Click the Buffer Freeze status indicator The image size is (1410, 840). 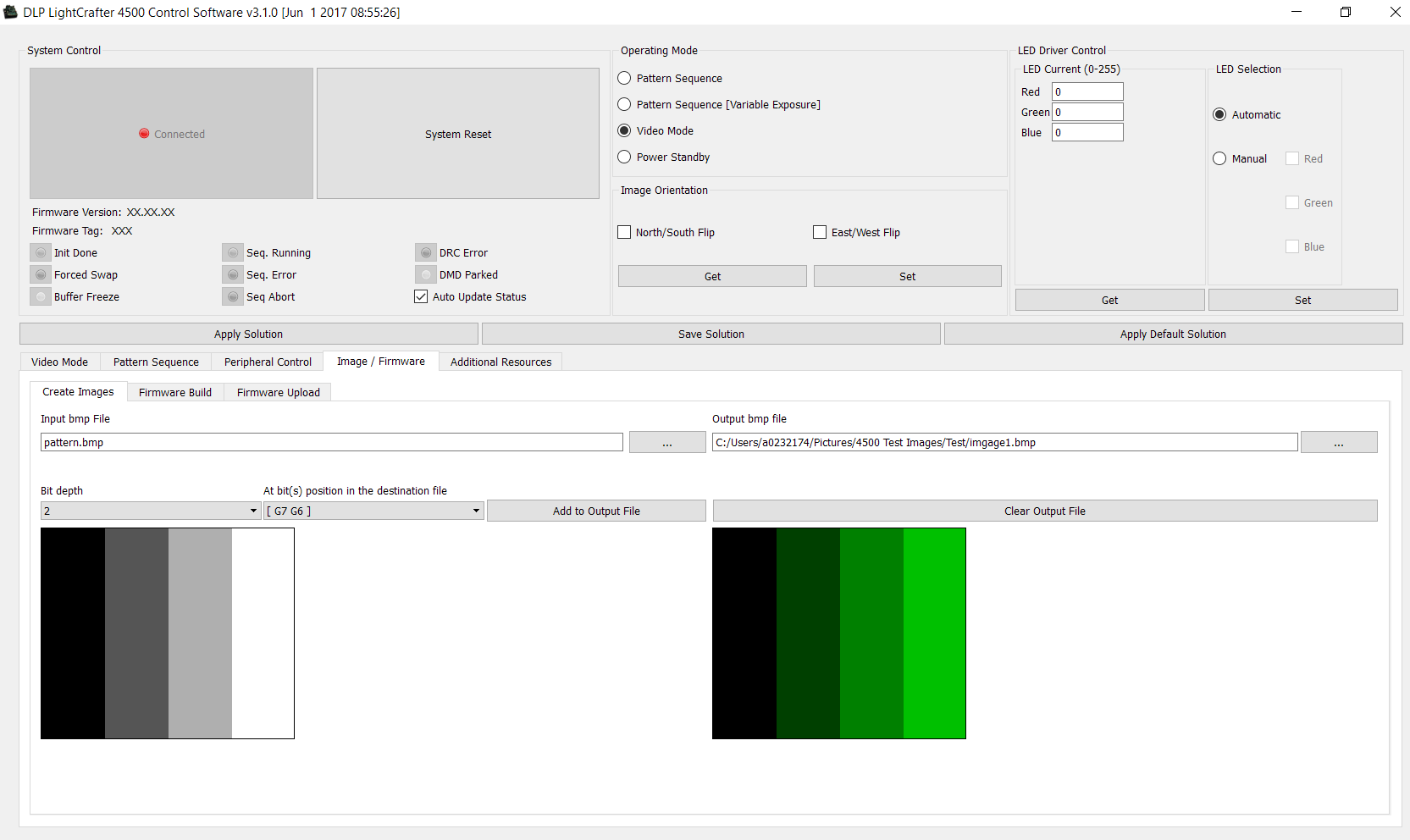tap(41, 296)
